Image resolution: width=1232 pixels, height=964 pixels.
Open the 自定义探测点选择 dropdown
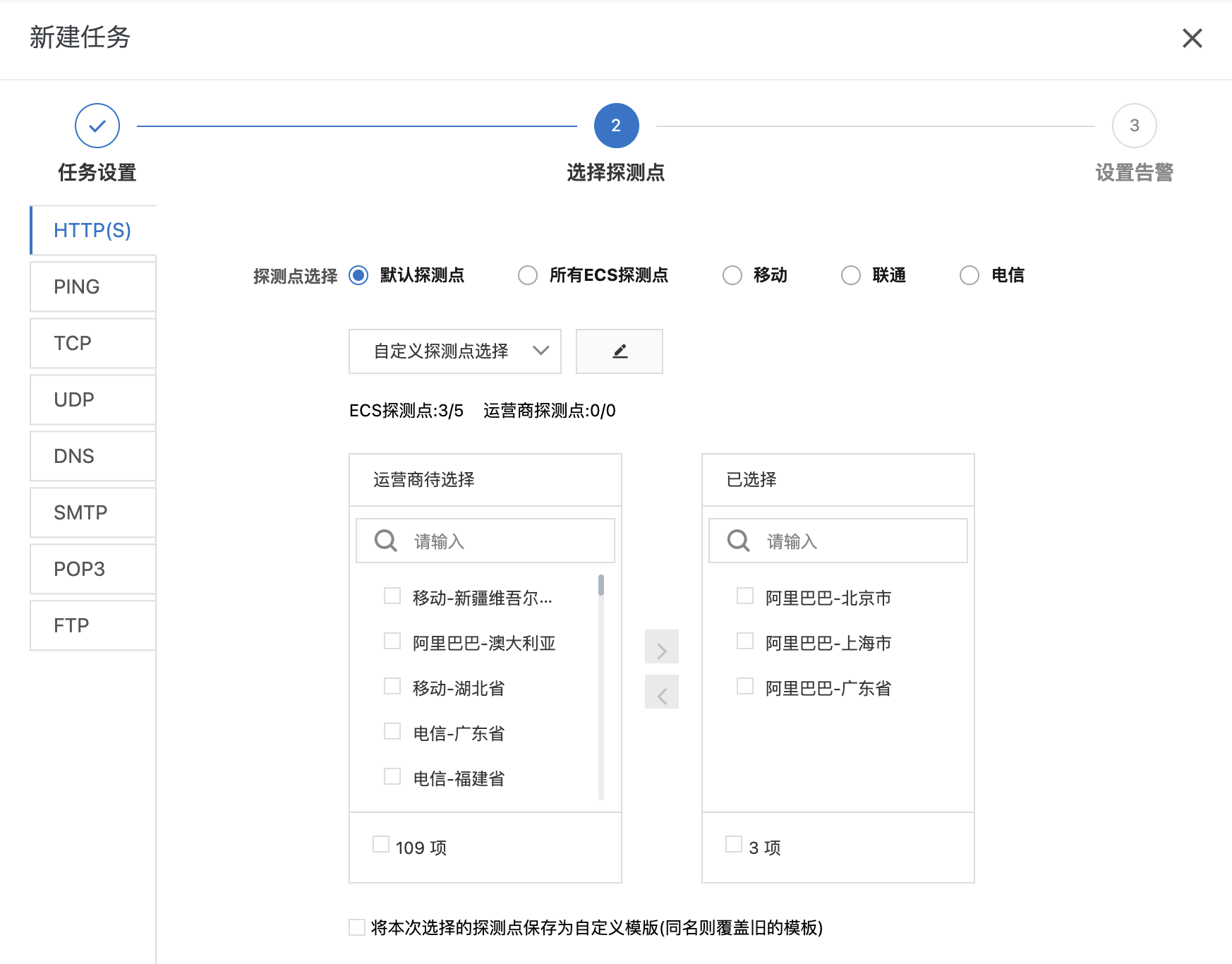tap(454, 351)
